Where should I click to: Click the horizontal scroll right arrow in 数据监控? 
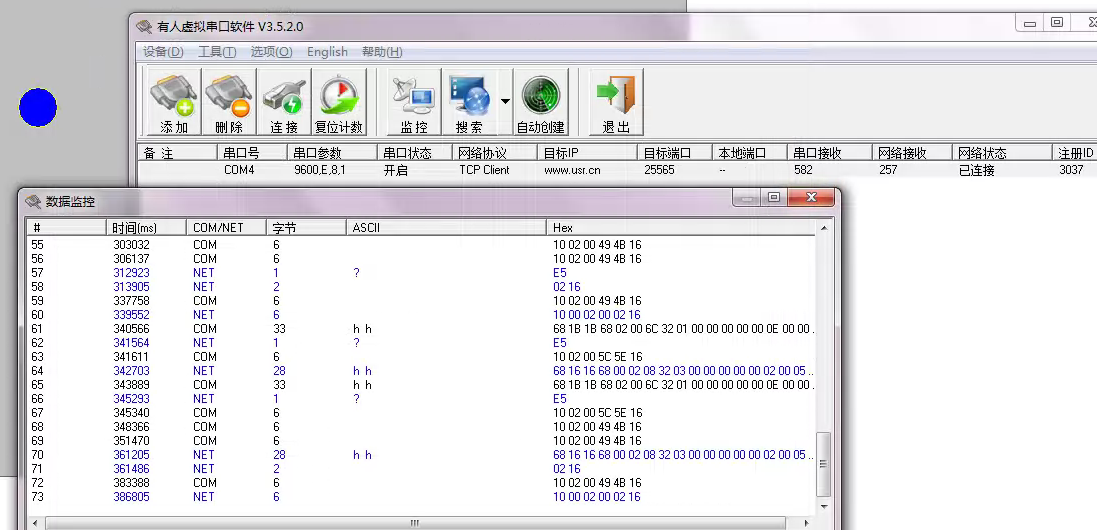(x=807, y=523)
